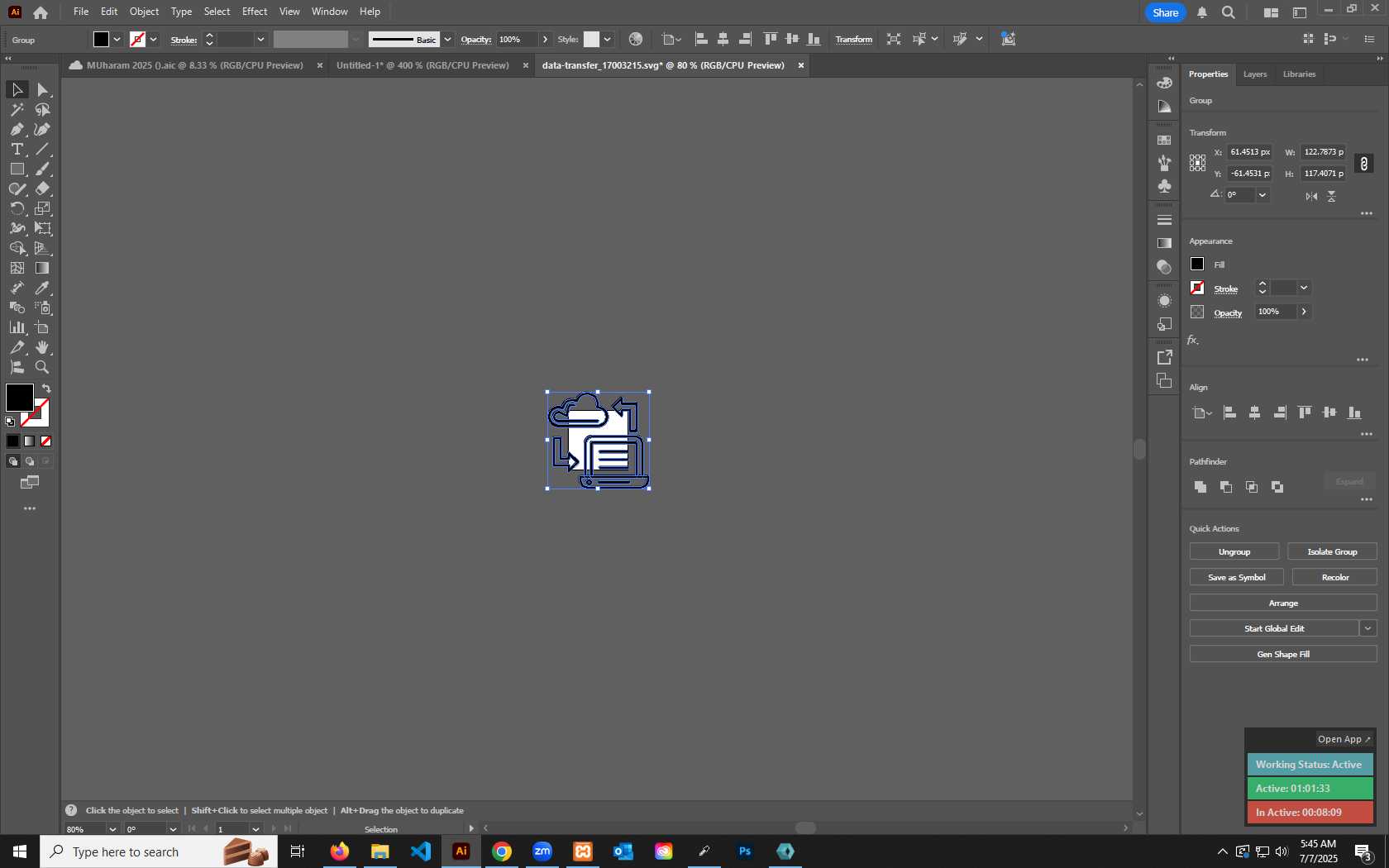The height and width of the screenshot is (868, 1389).
Task: Open Start Global Edit options dropdown
Action: click(1368, 628)
